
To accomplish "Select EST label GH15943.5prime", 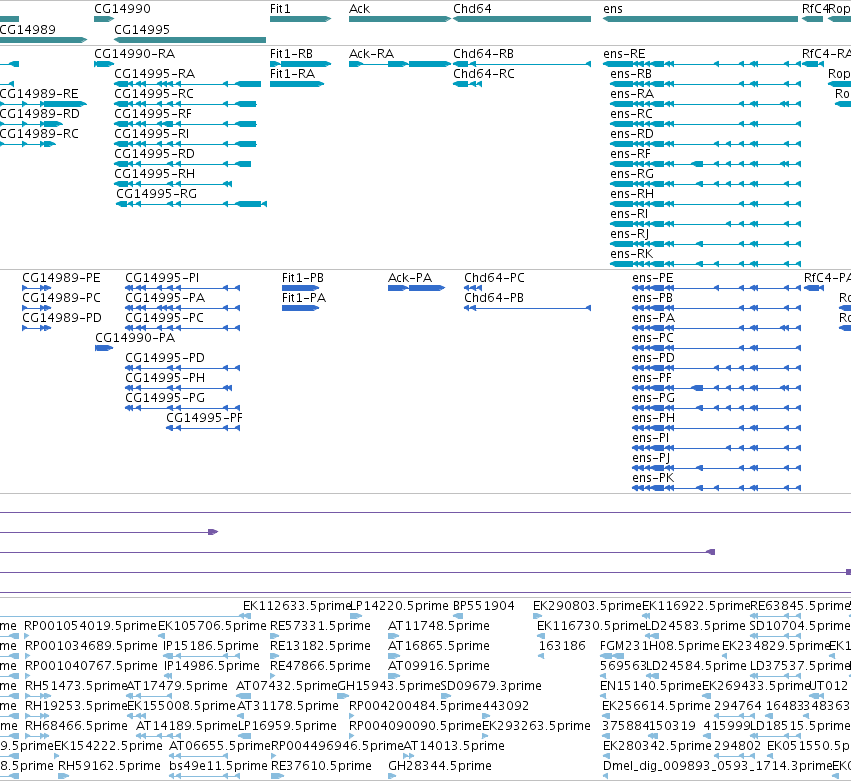I will tap(389, 686).
